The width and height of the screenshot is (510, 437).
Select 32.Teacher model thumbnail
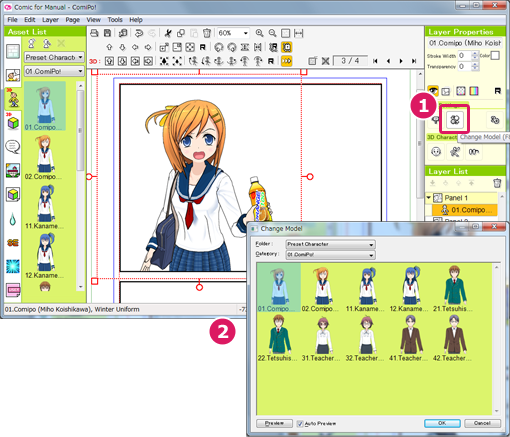coord(365,338)
